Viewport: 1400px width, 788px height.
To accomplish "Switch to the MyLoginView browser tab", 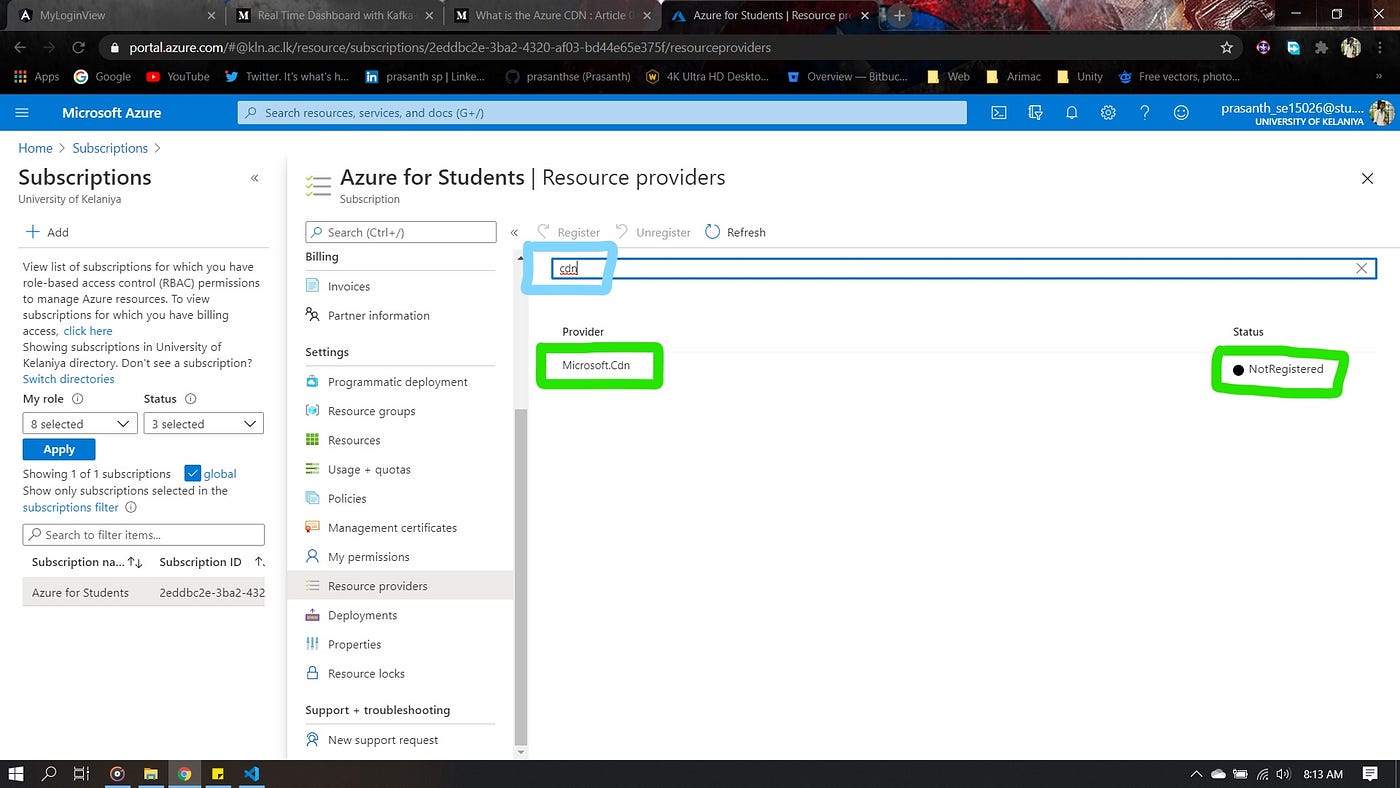I will pyautogui.click(x=115, y=16).
